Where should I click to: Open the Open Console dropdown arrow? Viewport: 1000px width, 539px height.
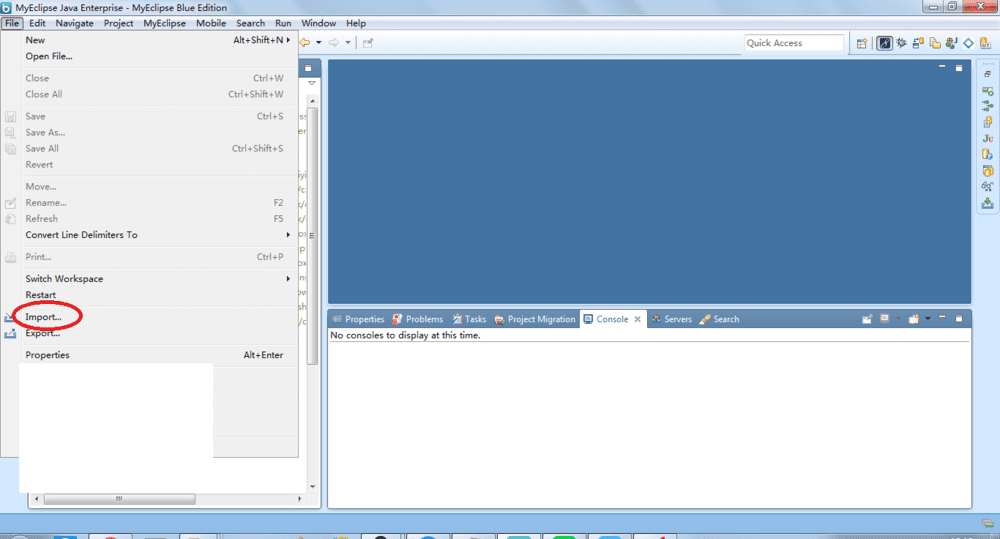(x=928, y=318)
